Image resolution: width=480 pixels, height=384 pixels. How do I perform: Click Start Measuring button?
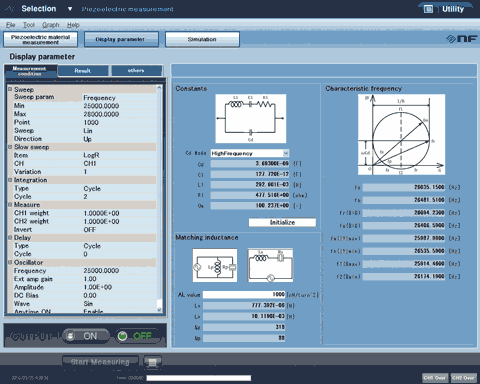pyautogui.click(x=100, y=362)
